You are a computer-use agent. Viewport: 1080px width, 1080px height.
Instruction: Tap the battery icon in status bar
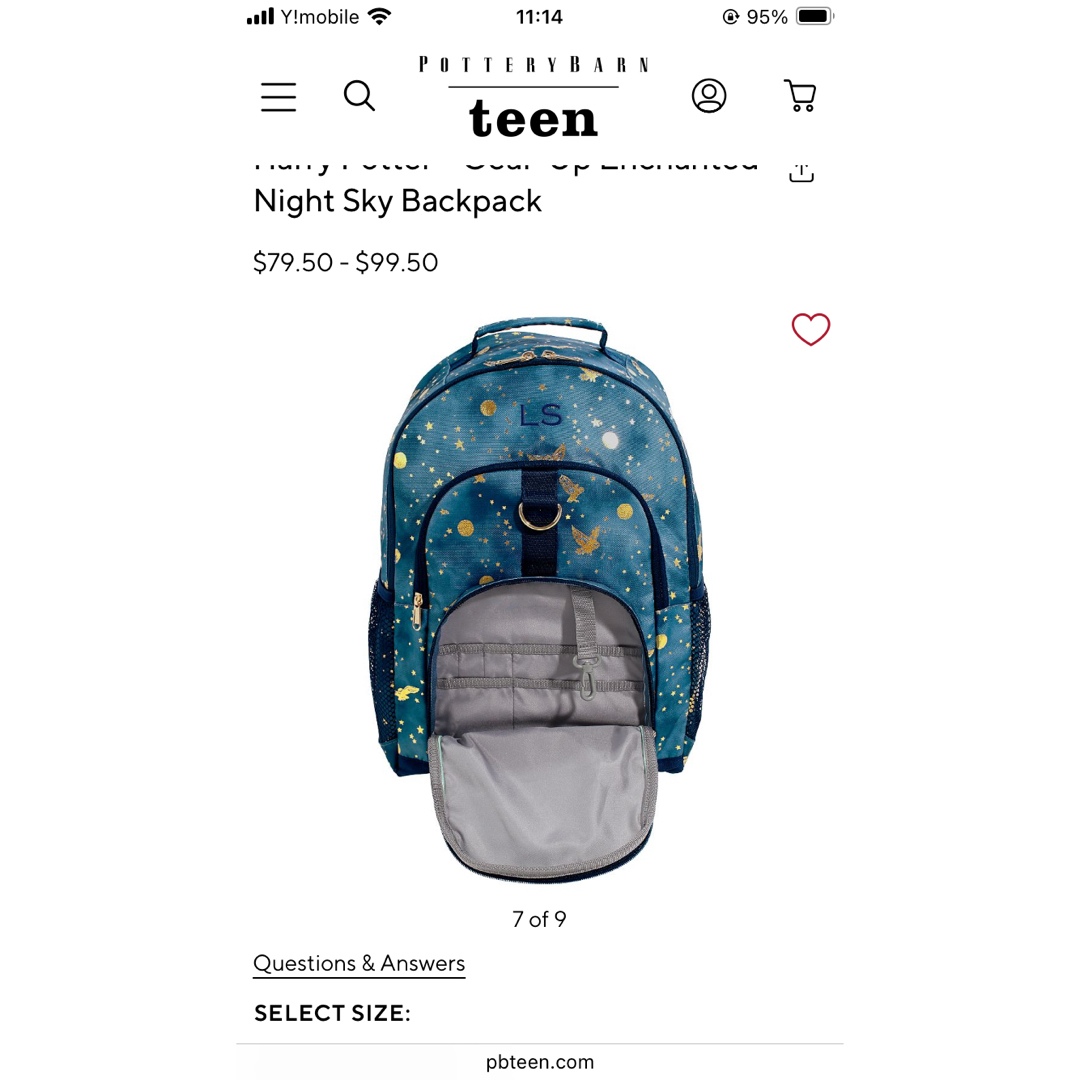tap(816, 16)
